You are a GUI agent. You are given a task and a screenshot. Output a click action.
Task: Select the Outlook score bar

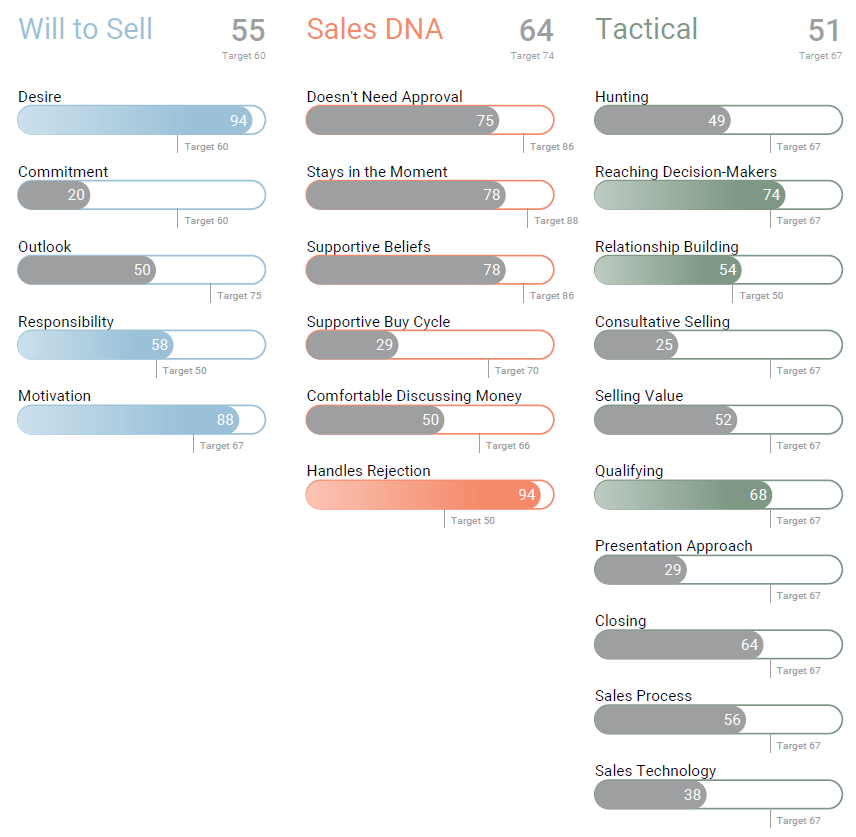(141, 270)
